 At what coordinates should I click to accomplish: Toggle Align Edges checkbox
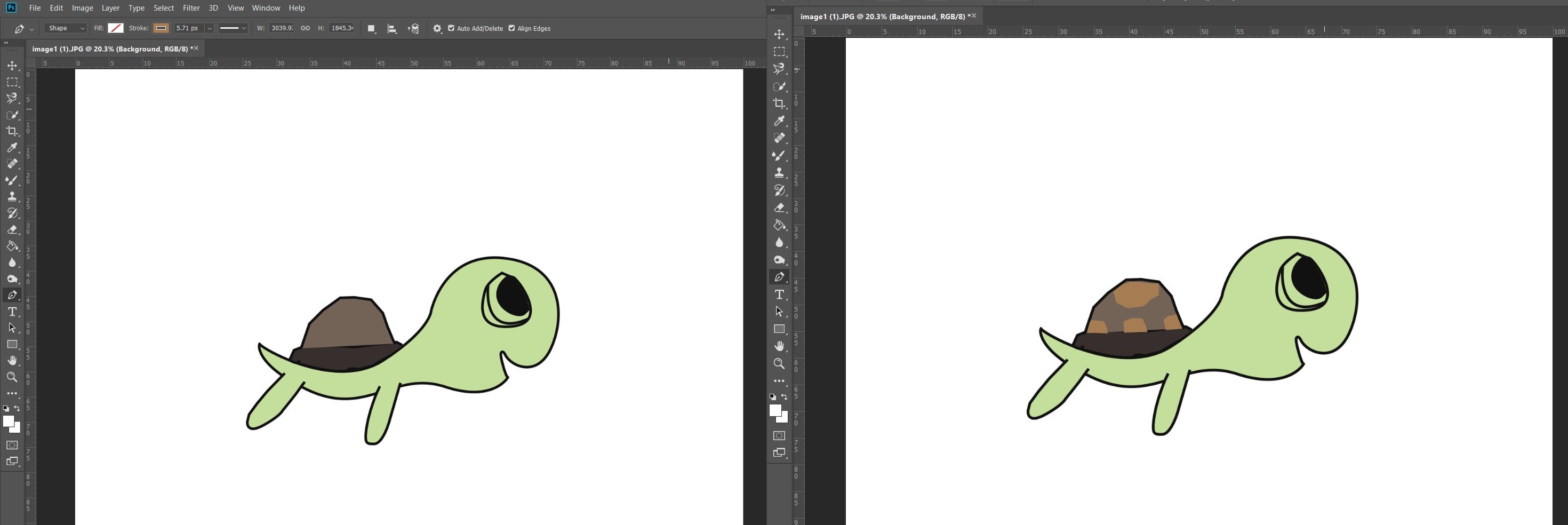[511, 28]
